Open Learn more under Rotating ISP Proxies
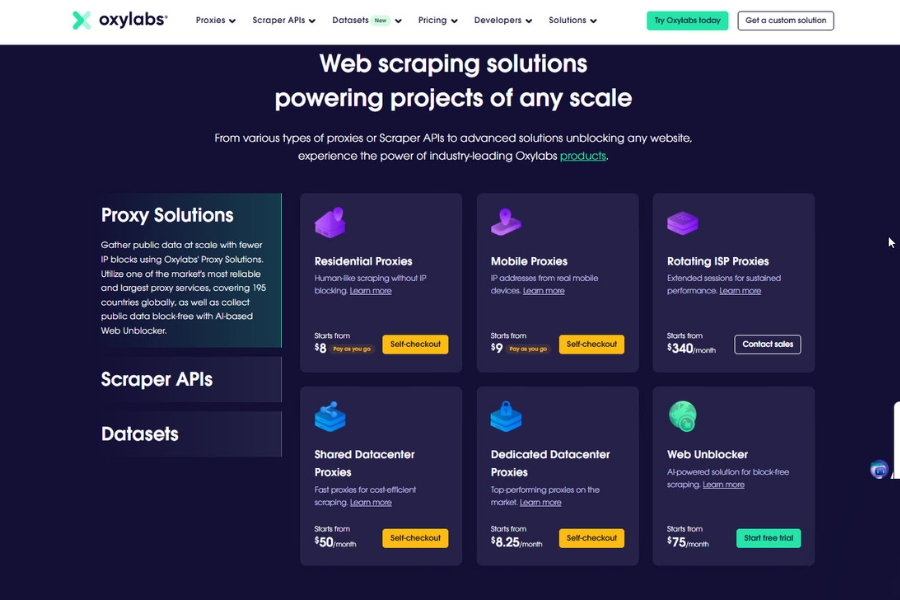The image size is (900, 600). click(x=740, y=291)
